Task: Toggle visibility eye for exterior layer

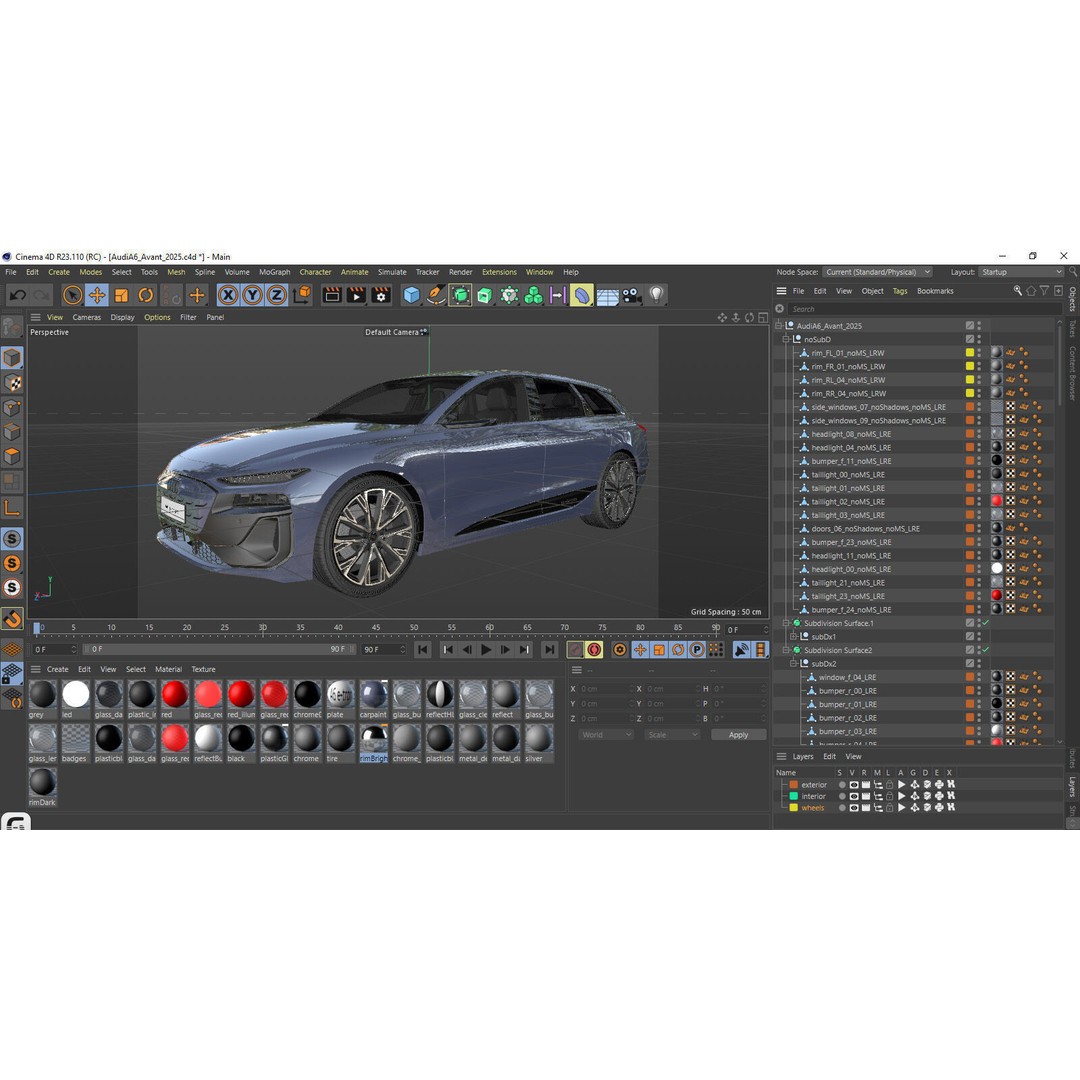Action: pos(854,785)
